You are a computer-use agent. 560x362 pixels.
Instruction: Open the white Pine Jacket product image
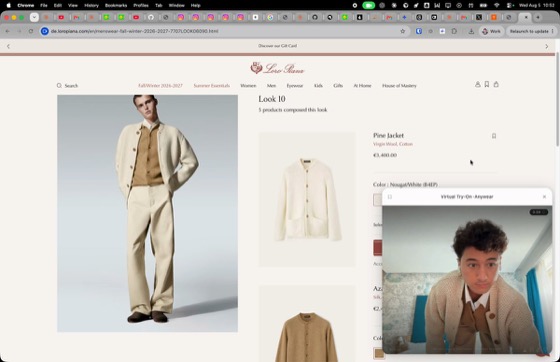[x=307, y=200]
